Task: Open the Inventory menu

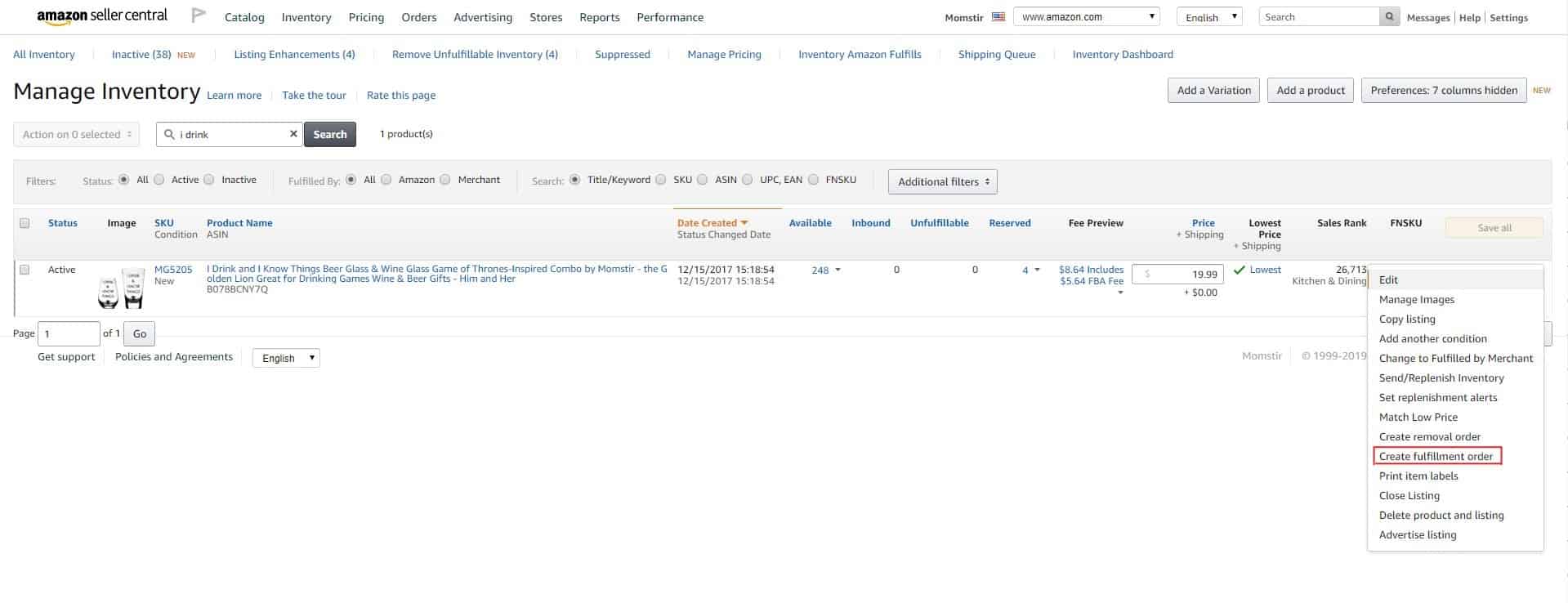Action: click(306, 17)
